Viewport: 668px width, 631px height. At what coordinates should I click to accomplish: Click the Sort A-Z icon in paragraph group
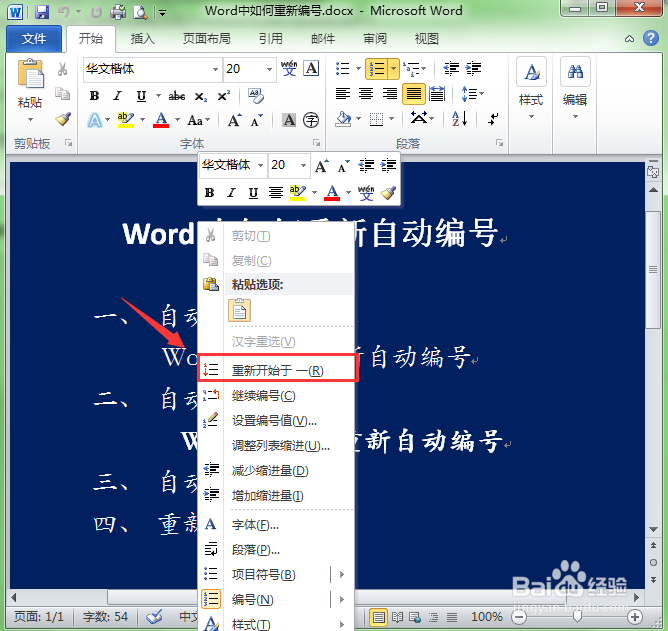(x=460, y=118)
